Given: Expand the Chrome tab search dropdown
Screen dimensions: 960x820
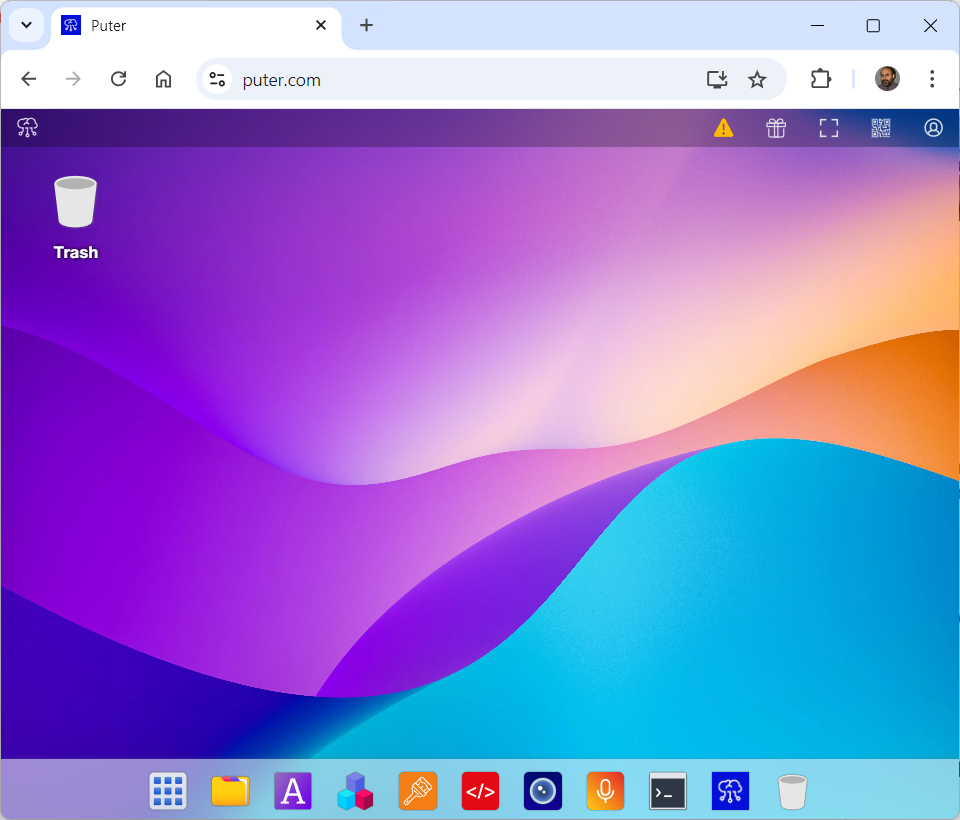Looking at the screenshot, I should coord(27,25).
